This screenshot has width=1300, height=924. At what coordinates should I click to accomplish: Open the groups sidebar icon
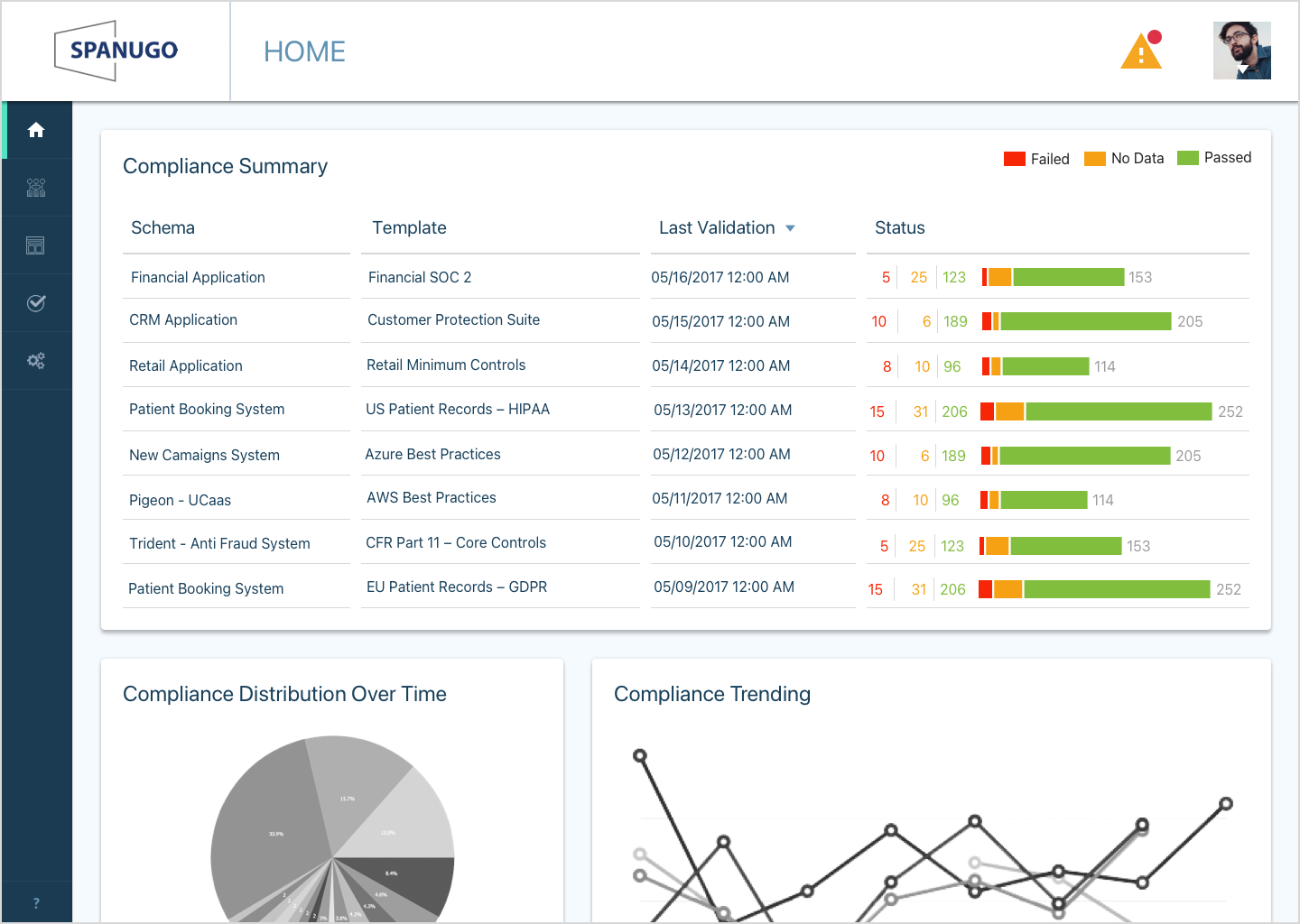click(x=36, y=188)
